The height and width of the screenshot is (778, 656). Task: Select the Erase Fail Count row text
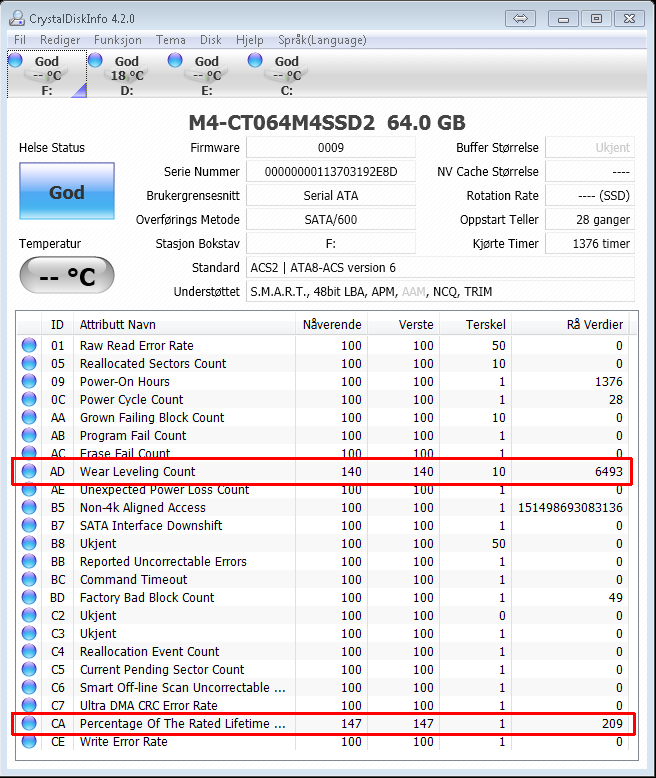pos(125,453)
